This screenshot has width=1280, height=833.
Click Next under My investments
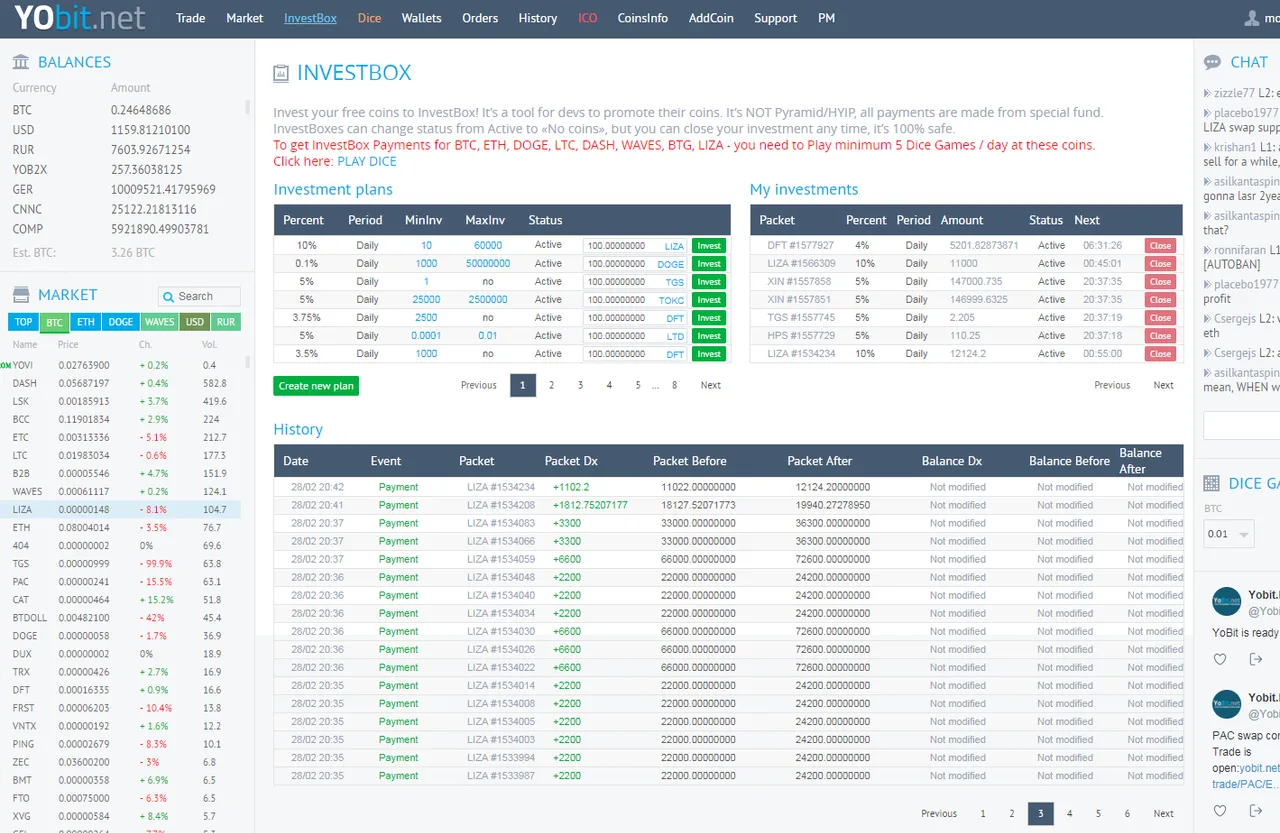(1163, 385)
